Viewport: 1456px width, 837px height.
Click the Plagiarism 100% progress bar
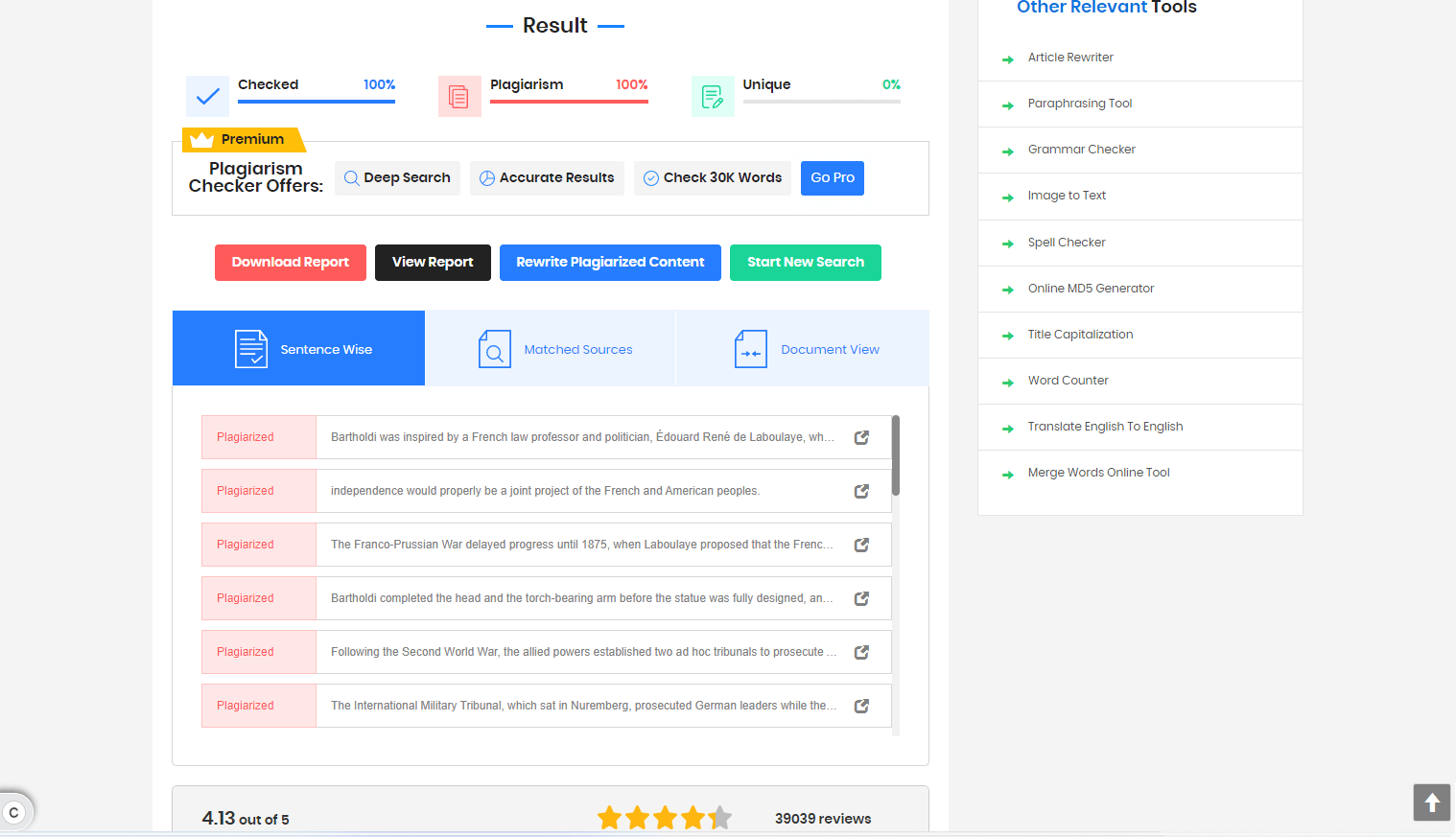(x=569, y=102)
